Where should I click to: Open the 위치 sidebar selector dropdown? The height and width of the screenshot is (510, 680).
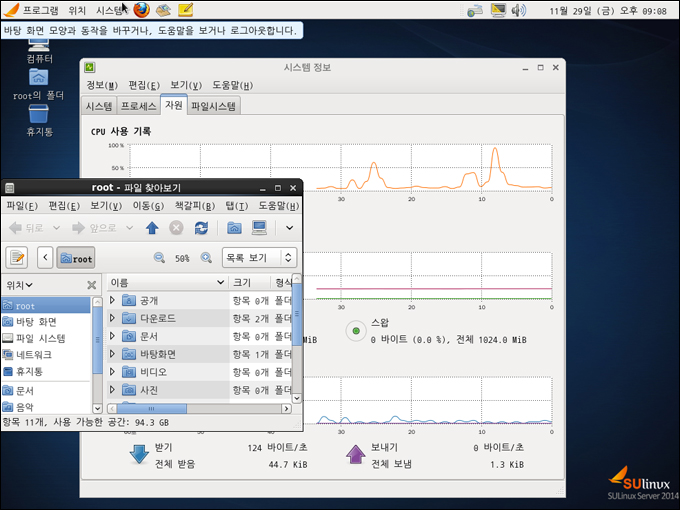click(x=20, y=285)
